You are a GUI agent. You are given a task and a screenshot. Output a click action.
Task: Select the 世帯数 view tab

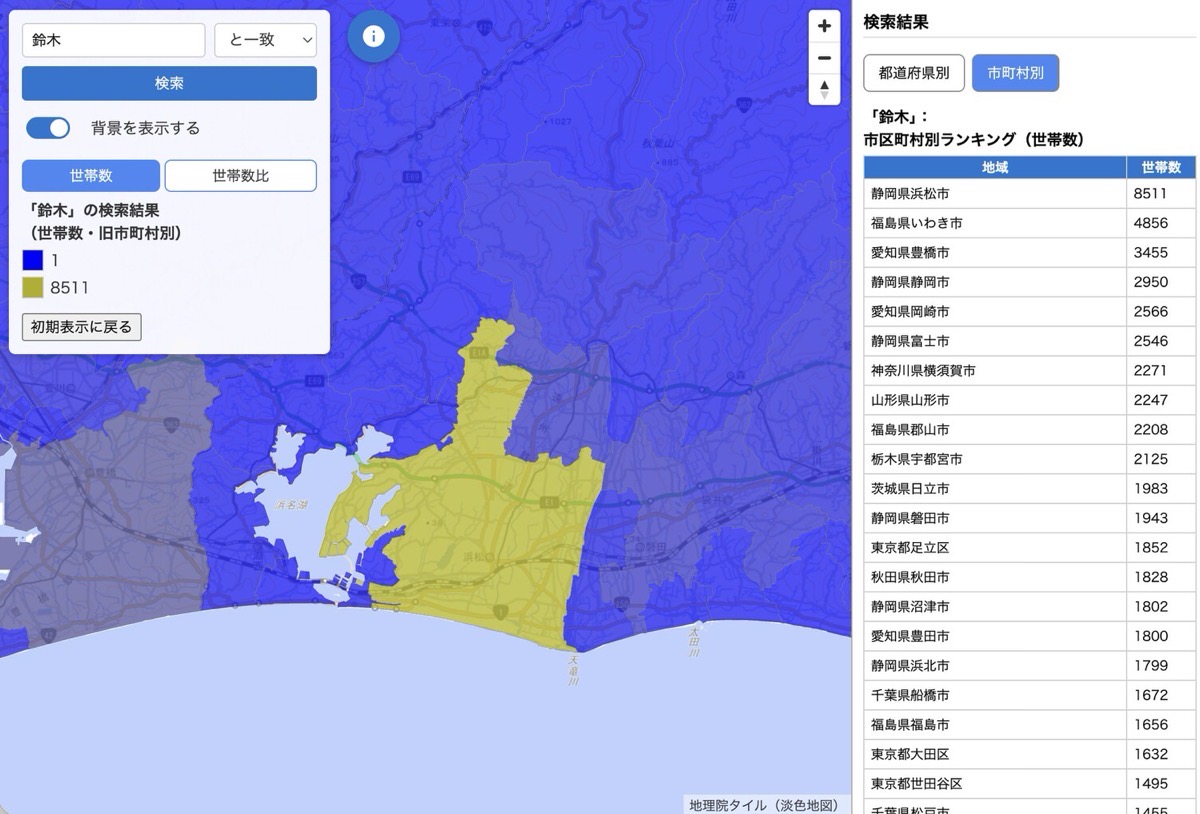tap(91, 176)
